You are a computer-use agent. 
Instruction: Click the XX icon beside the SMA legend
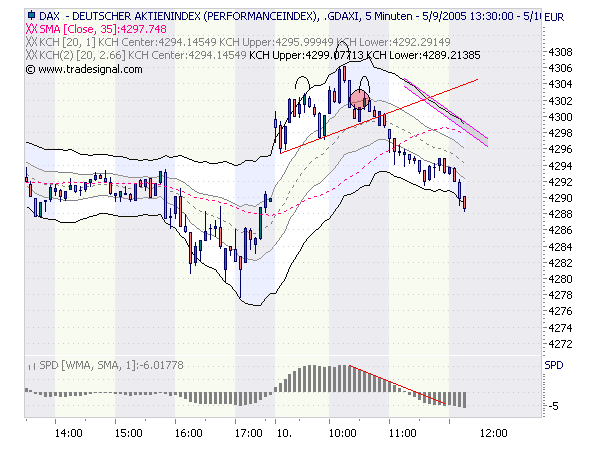[x=32, y=29]
